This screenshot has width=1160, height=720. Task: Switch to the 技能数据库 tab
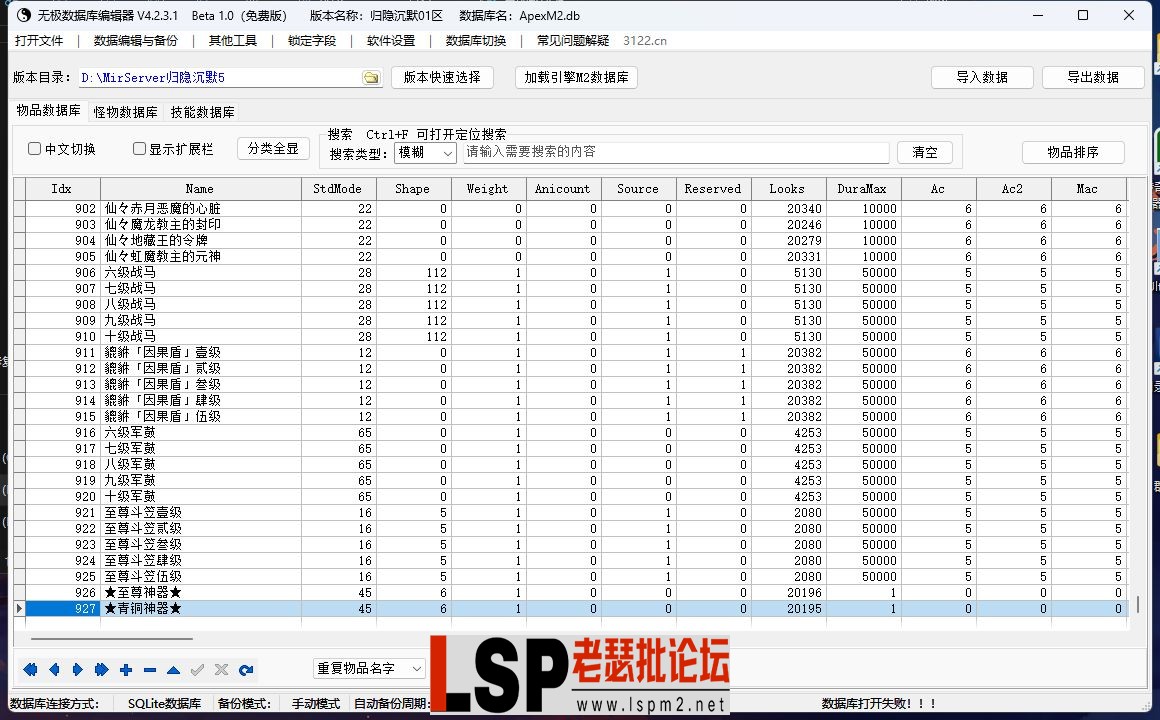(x=203, y=112)
